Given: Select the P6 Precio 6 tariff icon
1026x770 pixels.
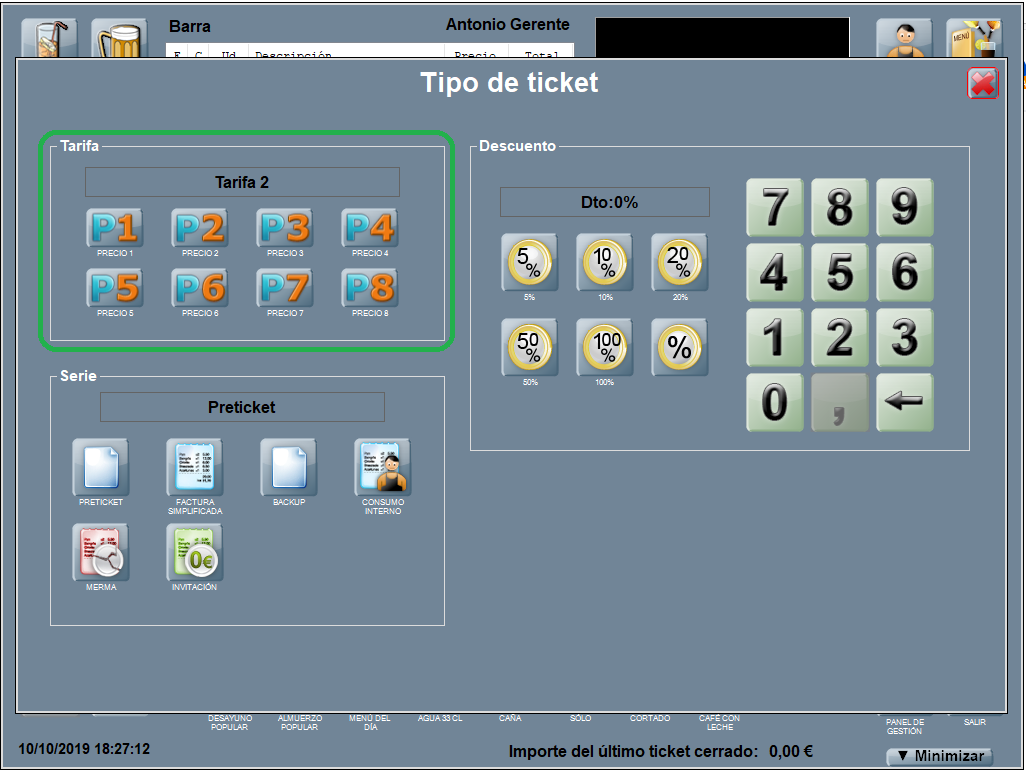Looking at the screenshot, I should click(200, 288).
